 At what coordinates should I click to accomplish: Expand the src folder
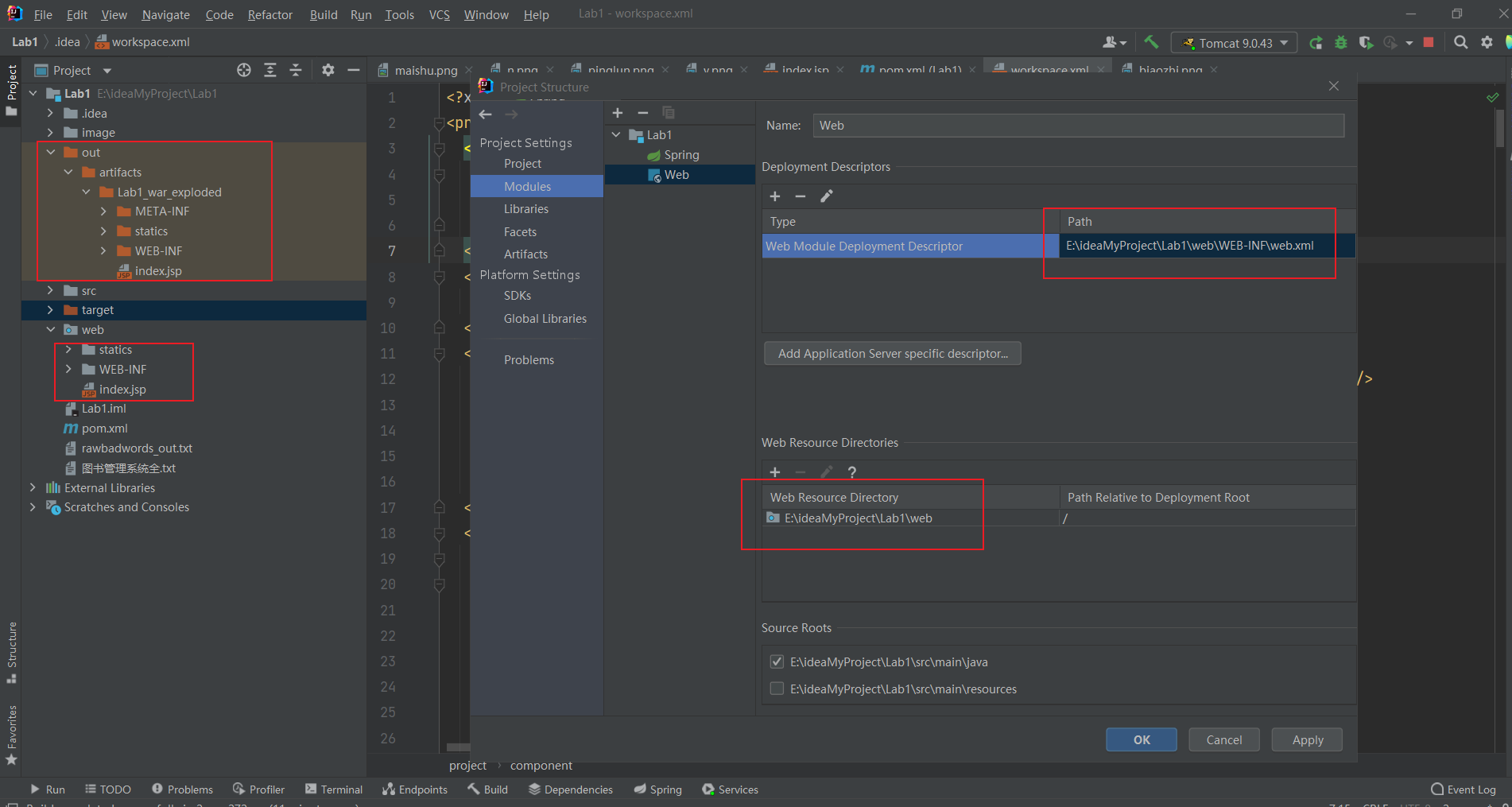coord(50,290)
